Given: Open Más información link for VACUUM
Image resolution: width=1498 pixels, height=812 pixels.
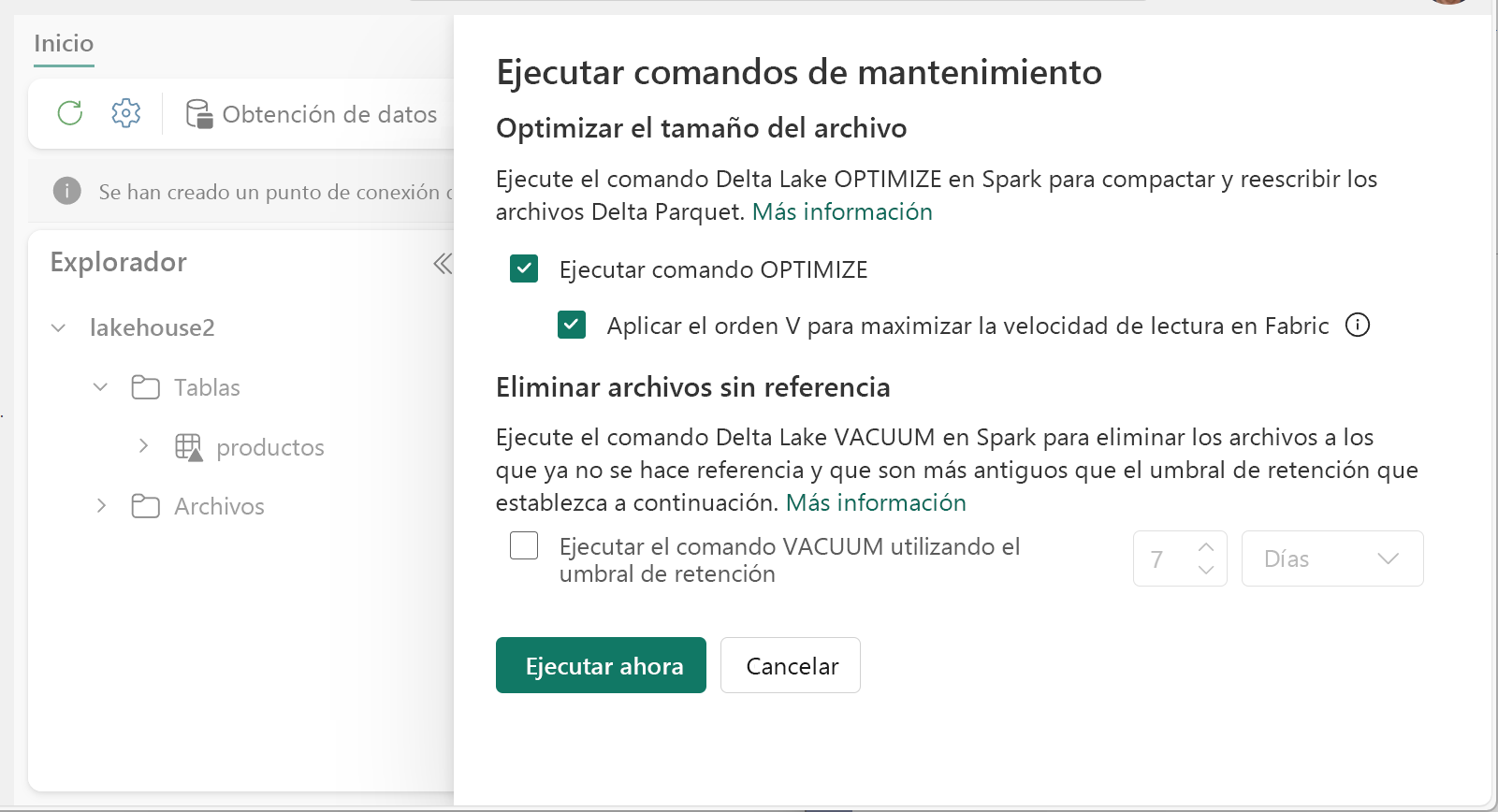Looking at the screenshot, I should point(876,502).
